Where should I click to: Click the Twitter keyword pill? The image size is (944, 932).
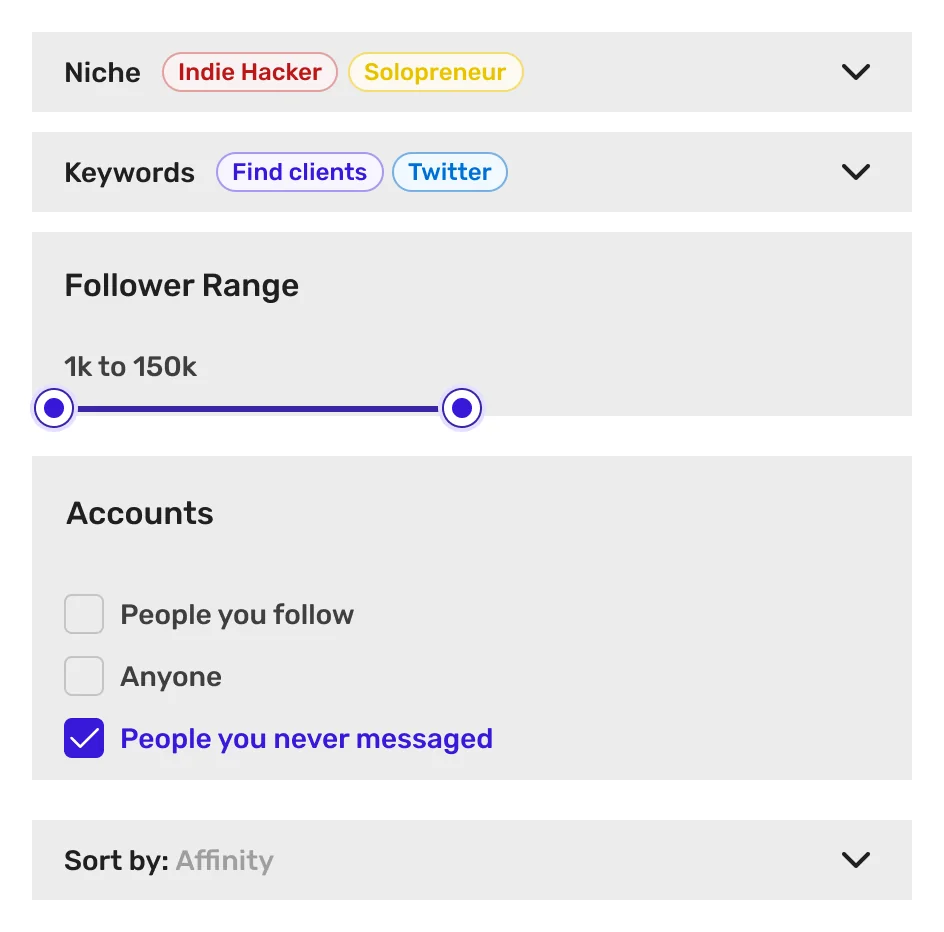(x=449, y=172)
